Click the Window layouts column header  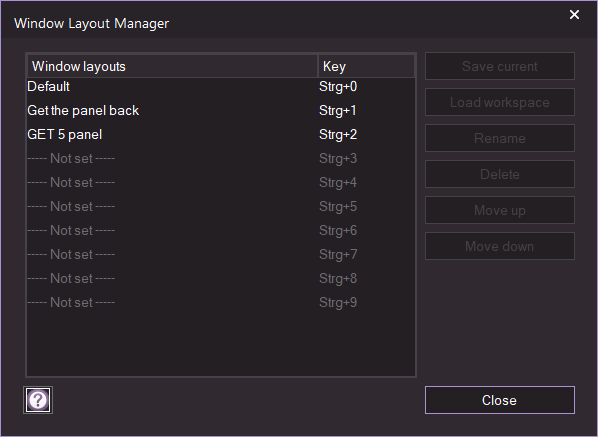click(172, 66)
